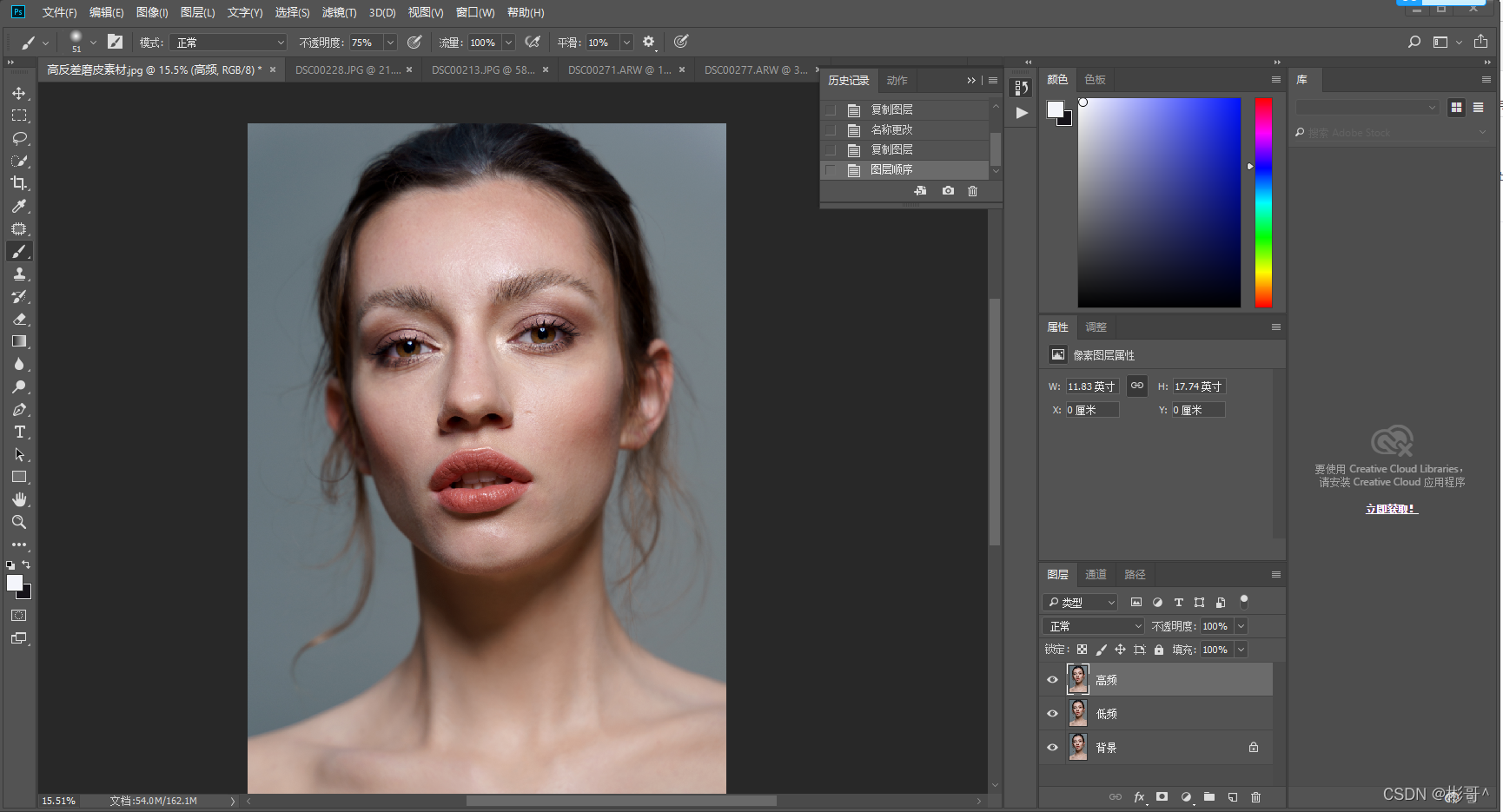Click the rainbow hue slider strip
This screenshot has width=1503, height=812.
pyautogui.click(x=1263, y=202)
